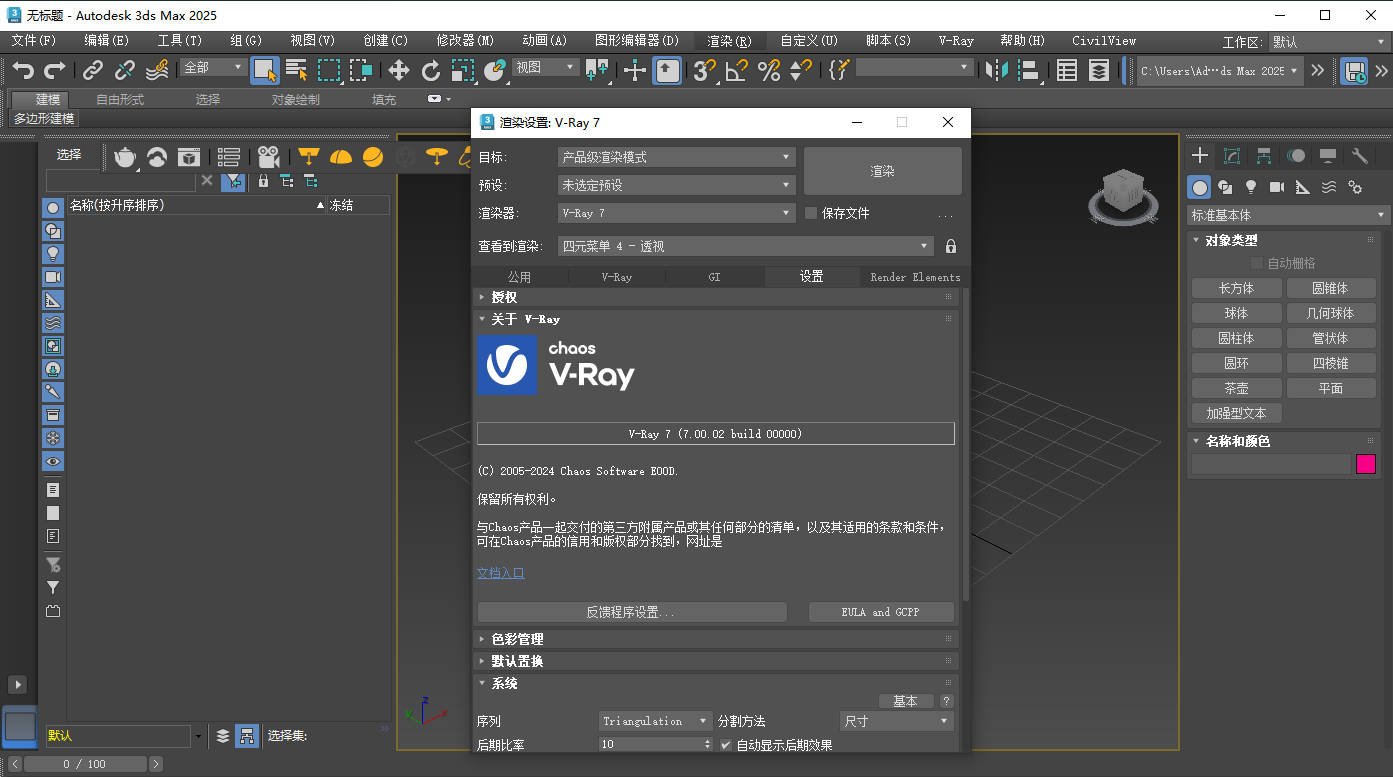Expand the Color Management rollout
Screen dimensions: 1393x777
point(715,639)
